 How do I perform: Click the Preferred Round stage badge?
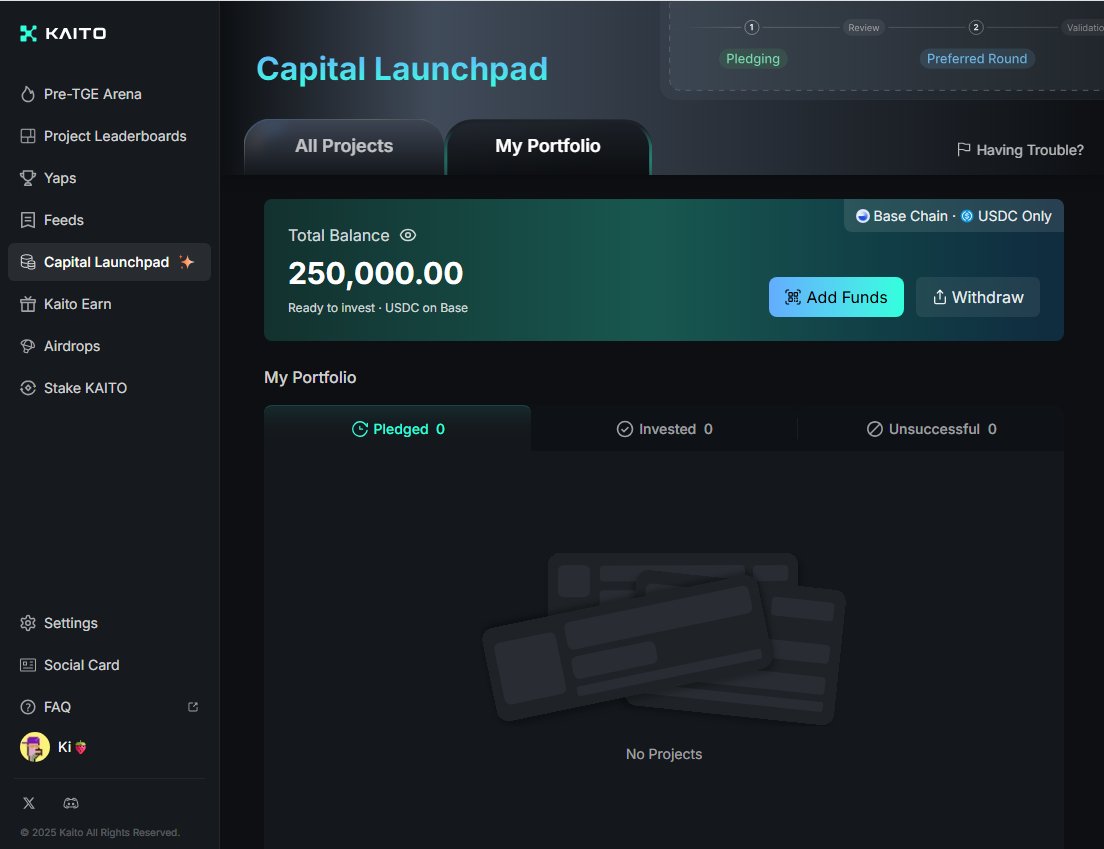click(977, 58)
